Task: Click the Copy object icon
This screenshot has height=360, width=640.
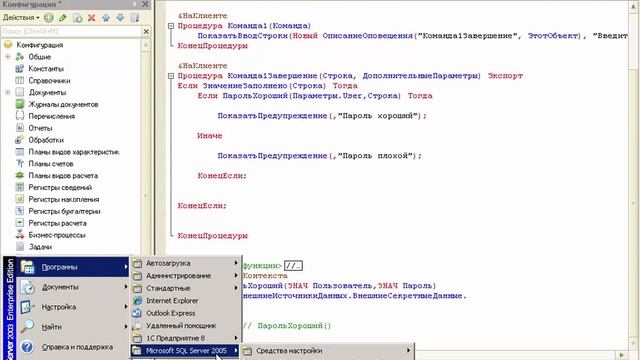Action: (x=77, y=18)
